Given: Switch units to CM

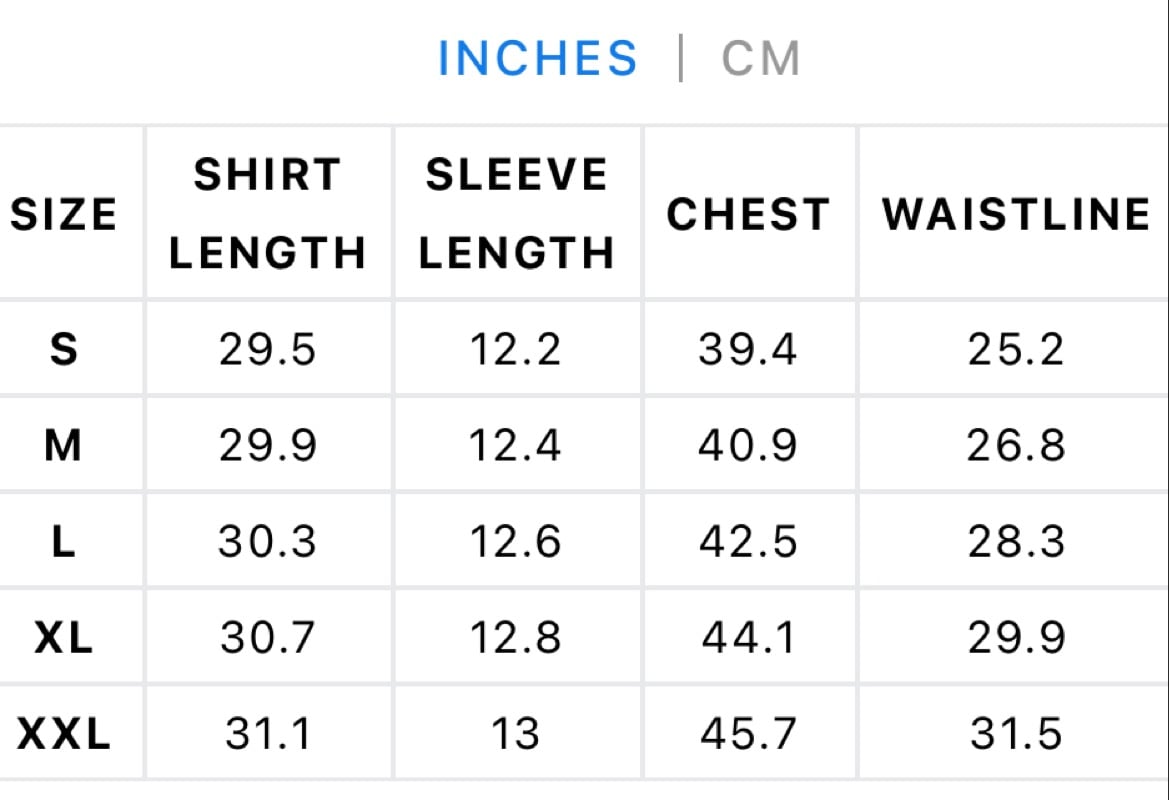Looking at the screenshot, I should click(760, 58).
